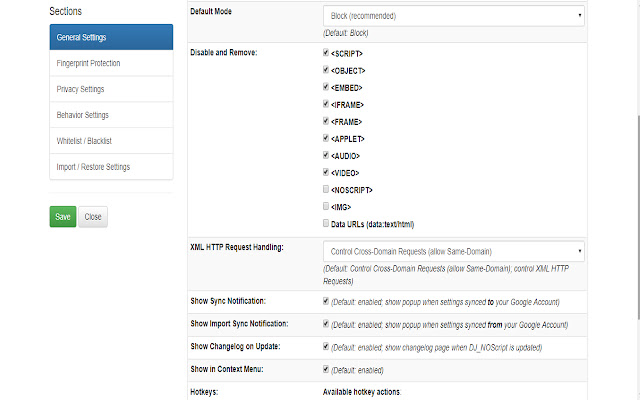640x400 pixels.
Task: Go to Privacy Settings section
Action: (110, 89)
